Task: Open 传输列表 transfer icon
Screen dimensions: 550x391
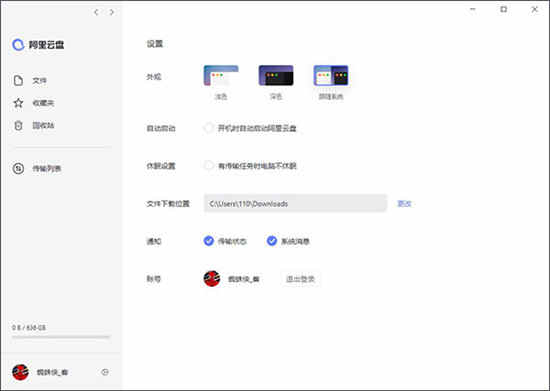Action: coord(18,169)
